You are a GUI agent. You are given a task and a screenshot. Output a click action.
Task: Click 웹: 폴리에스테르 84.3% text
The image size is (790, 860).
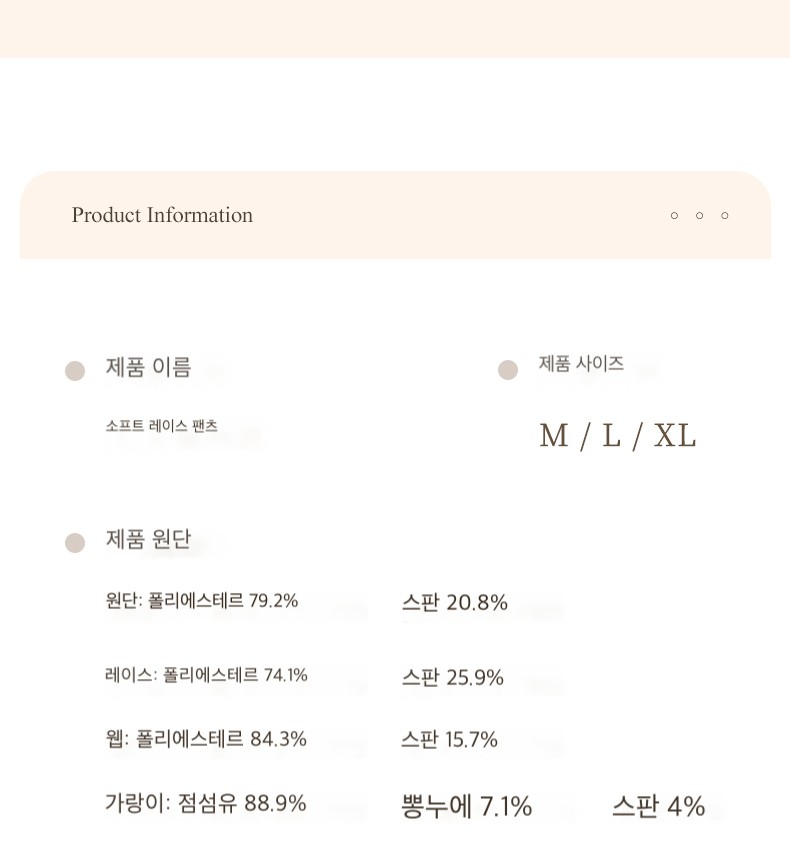(x=206, y=739)
